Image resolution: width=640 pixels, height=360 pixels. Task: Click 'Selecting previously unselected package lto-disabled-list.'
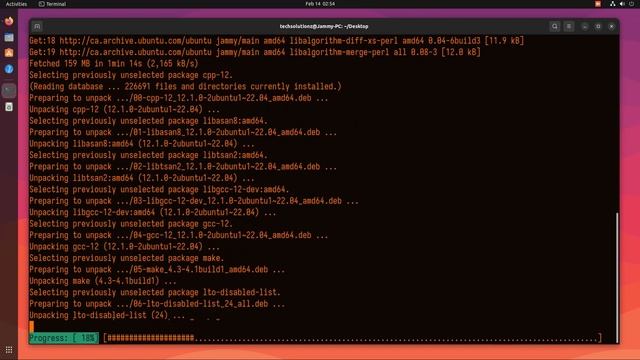155,292
